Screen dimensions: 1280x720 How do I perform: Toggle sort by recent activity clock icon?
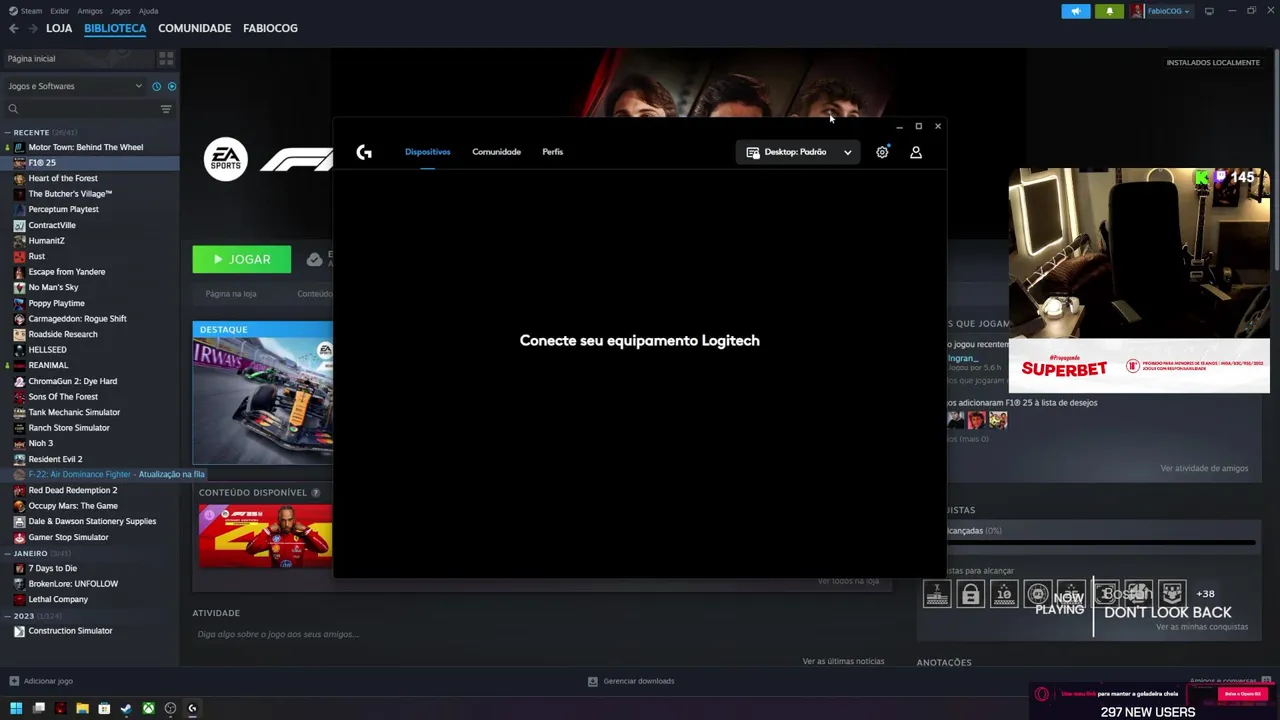tap(156, 86)
